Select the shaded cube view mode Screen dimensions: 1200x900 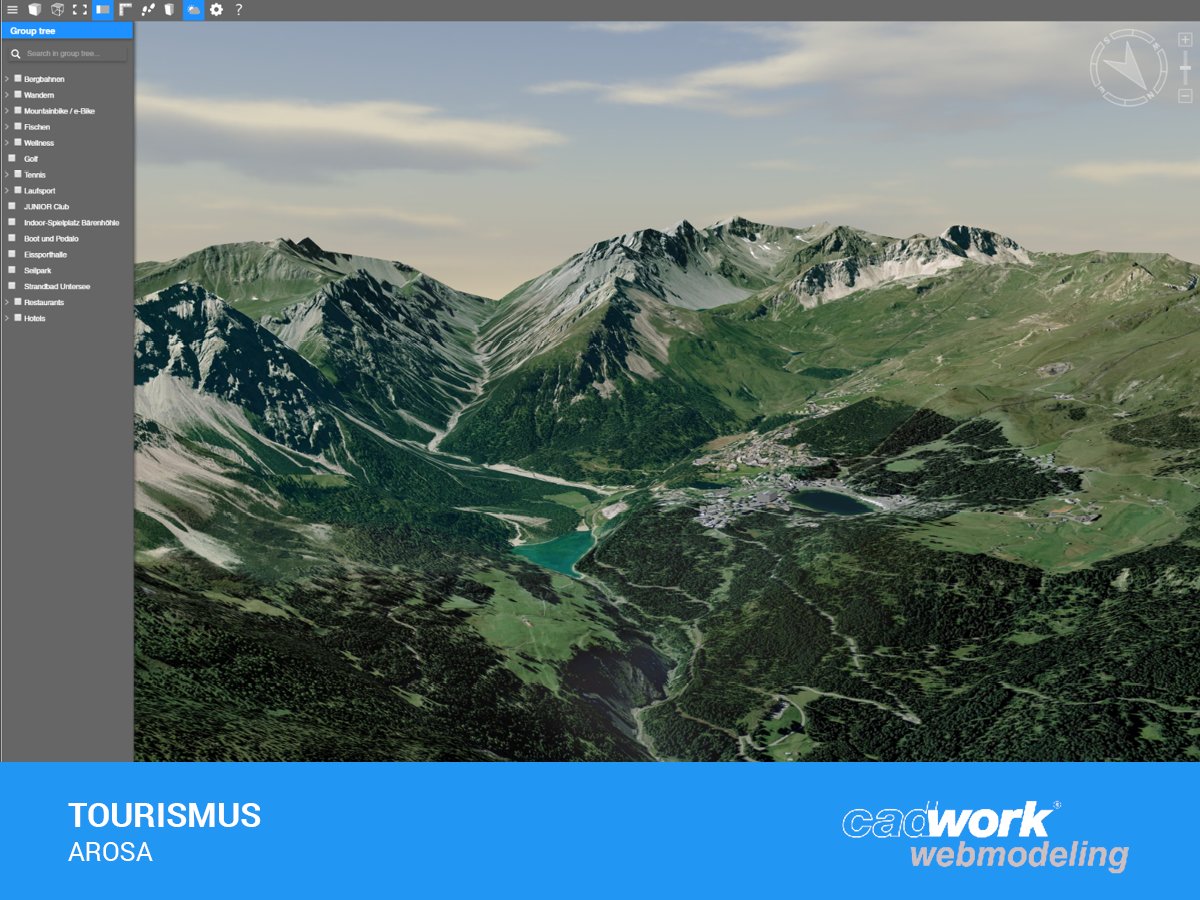[34, 10]
